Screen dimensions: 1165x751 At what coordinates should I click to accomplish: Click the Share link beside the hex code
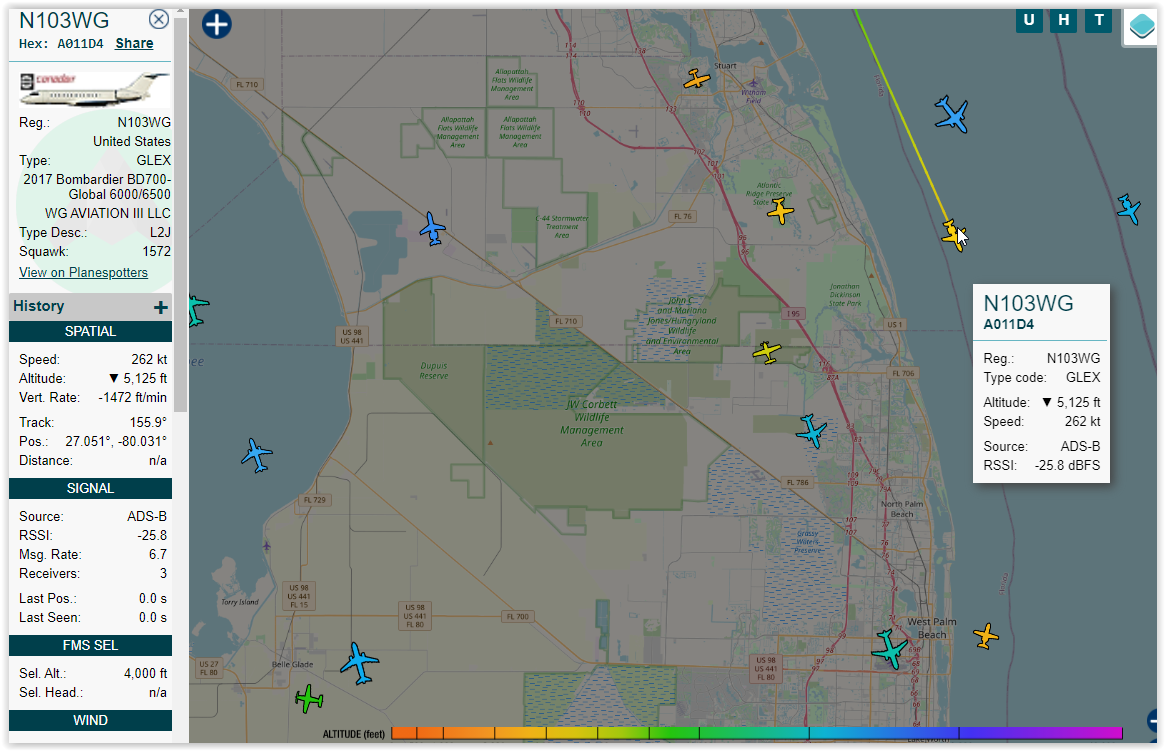(x=134, y=43)
